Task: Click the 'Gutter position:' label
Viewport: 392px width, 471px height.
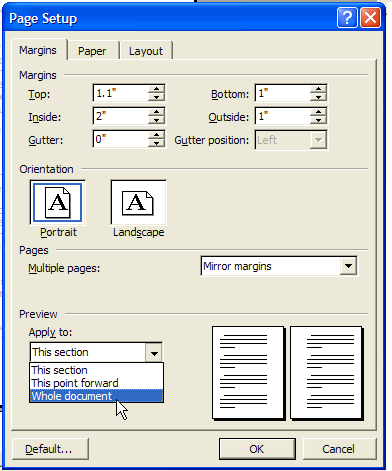Action: (x=212, y=140)
